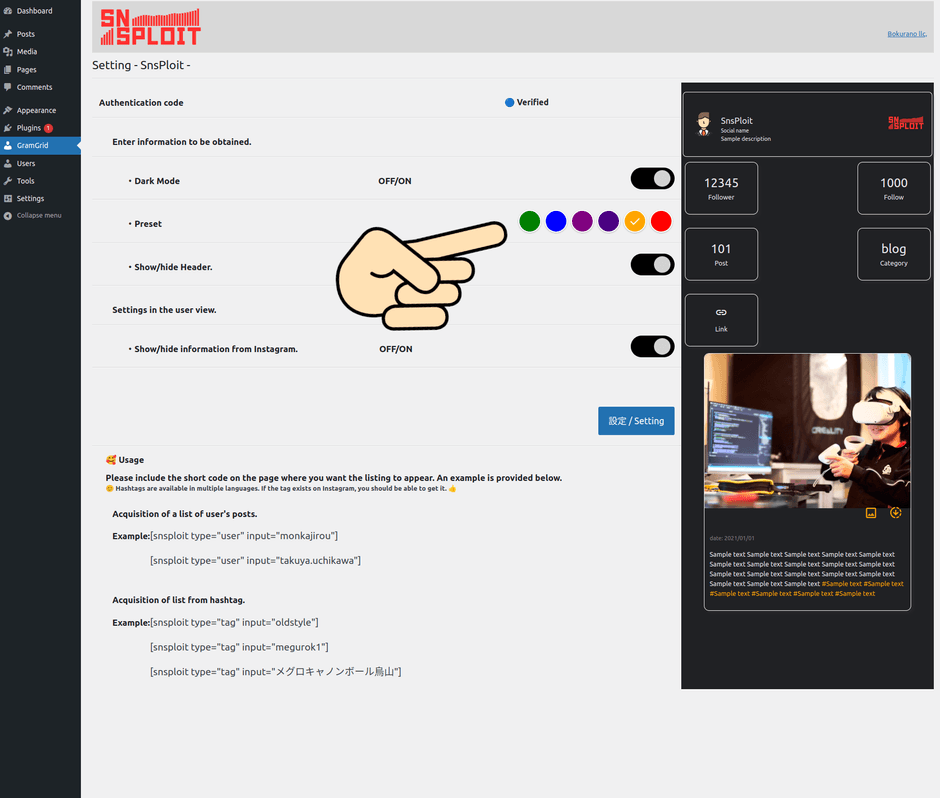Viewport: 940px width, 798px height.
Task: Click the VR headset preview photo
Action: [x=807, y=430]
